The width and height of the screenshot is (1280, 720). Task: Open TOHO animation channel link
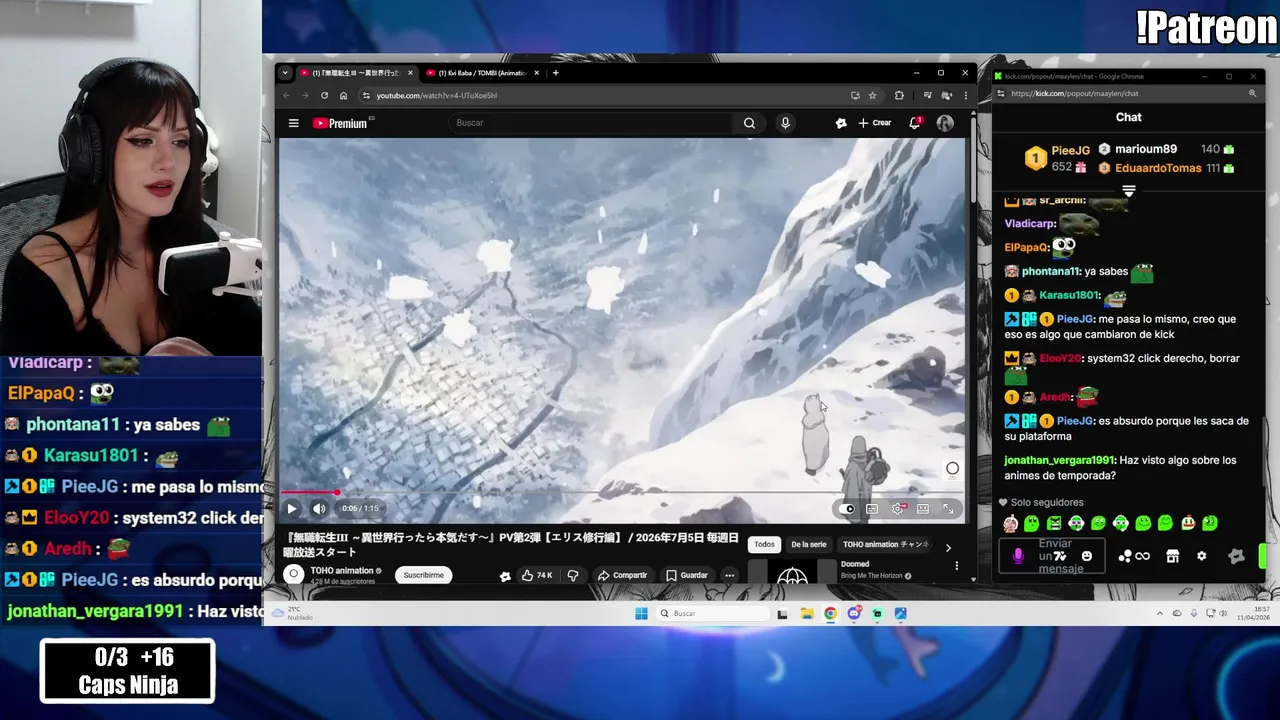pos(342,571)
